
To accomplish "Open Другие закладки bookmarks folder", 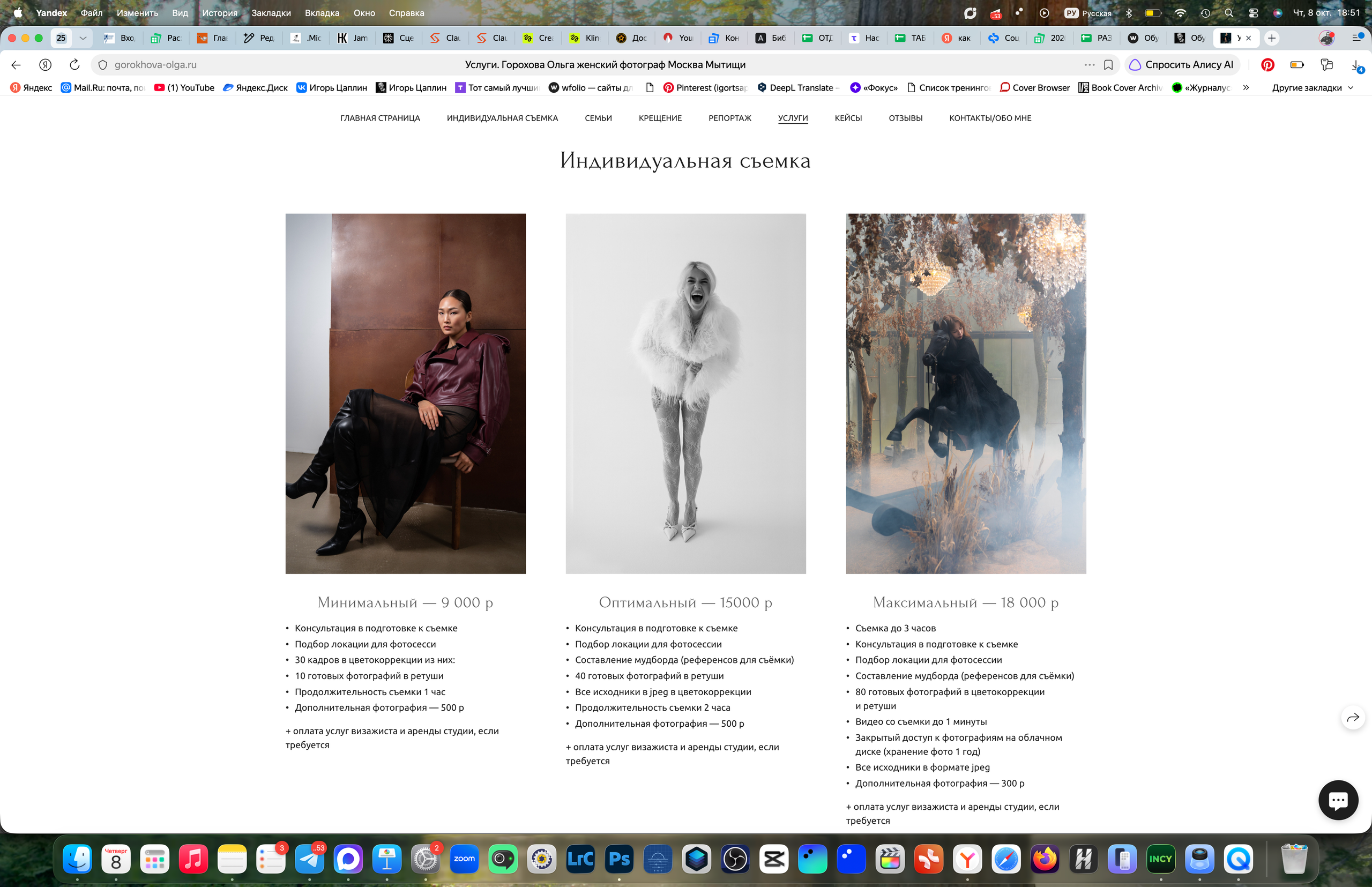I will point(1312,87).
